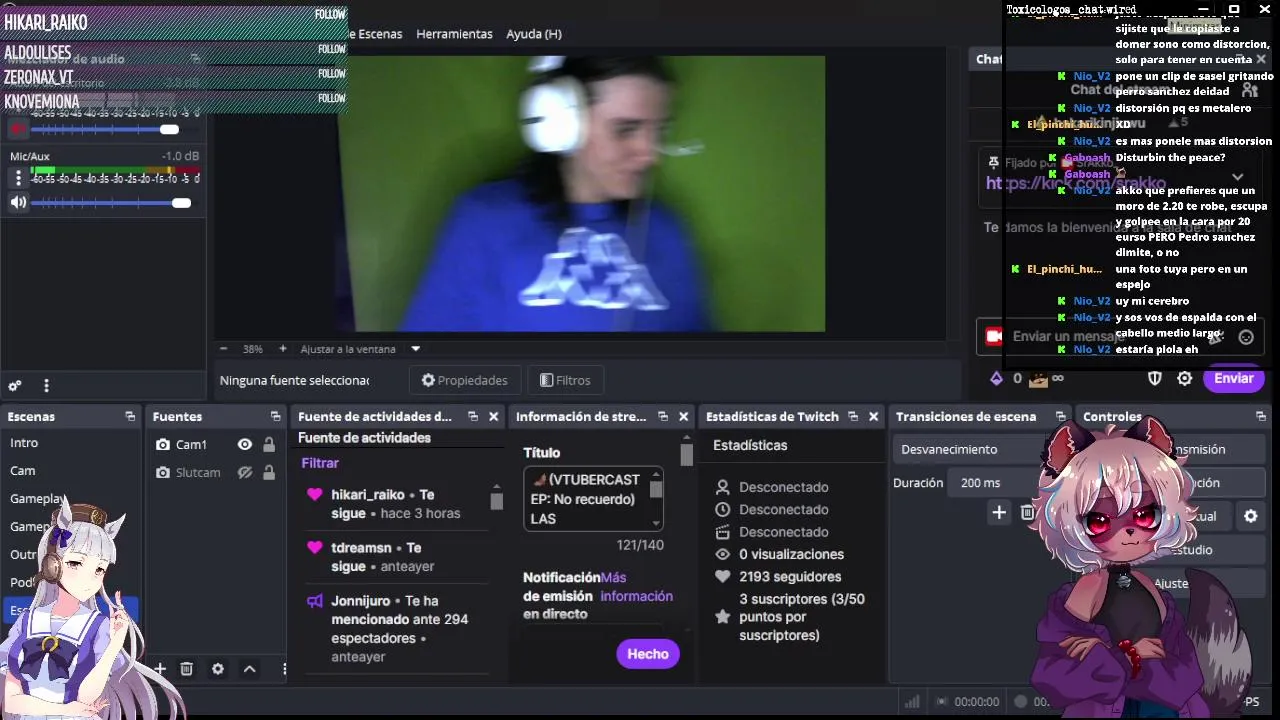Undock the Estadísticas de Twitch panel
1280x720 pixels.
[853, 416]
